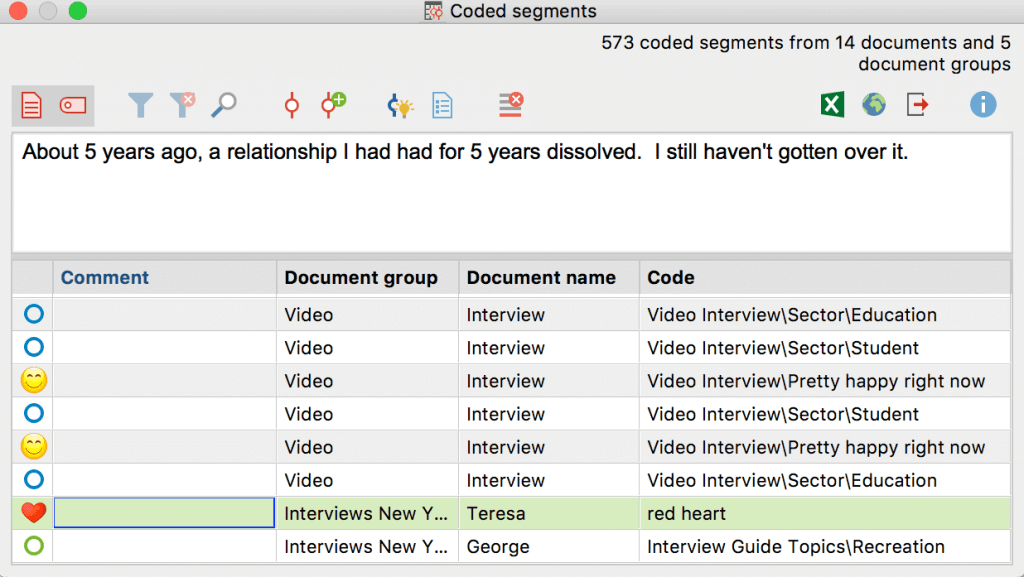The width and height of the screenshot is (1024, 577).
Task: Click the upper smiley emoticon icon
Action: pyautogui.click(x=33, y=381)
